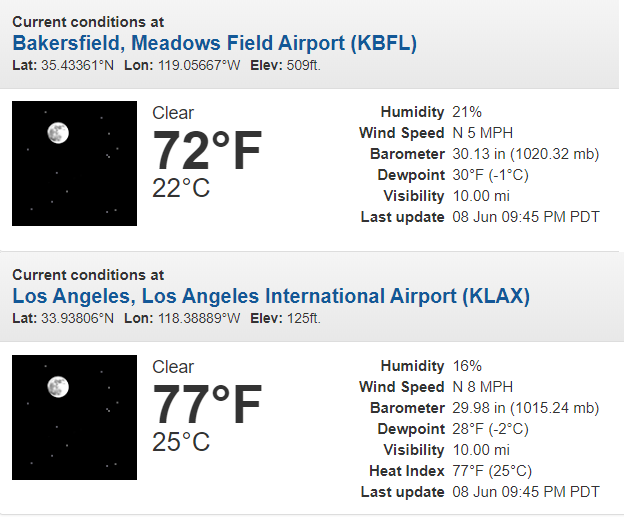Click the Bakersfield Last update timestamp

tap(526, 217)
